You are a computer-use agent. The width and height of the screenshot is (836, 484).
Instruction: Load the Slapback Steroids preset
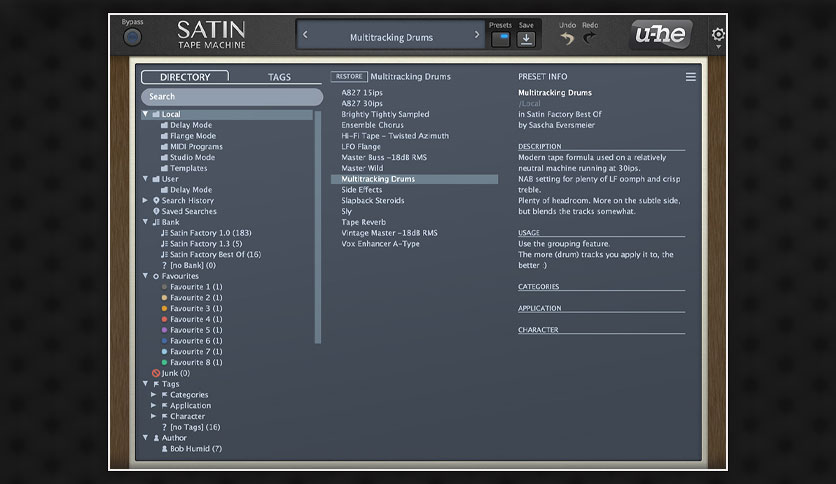click(373, 200)
